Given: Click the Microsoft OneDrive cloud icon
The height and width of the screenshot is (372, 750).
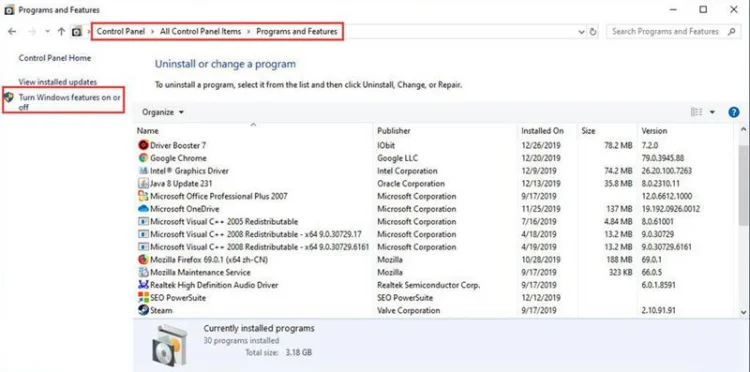Looking at the screenshot, I should [143, 209].
